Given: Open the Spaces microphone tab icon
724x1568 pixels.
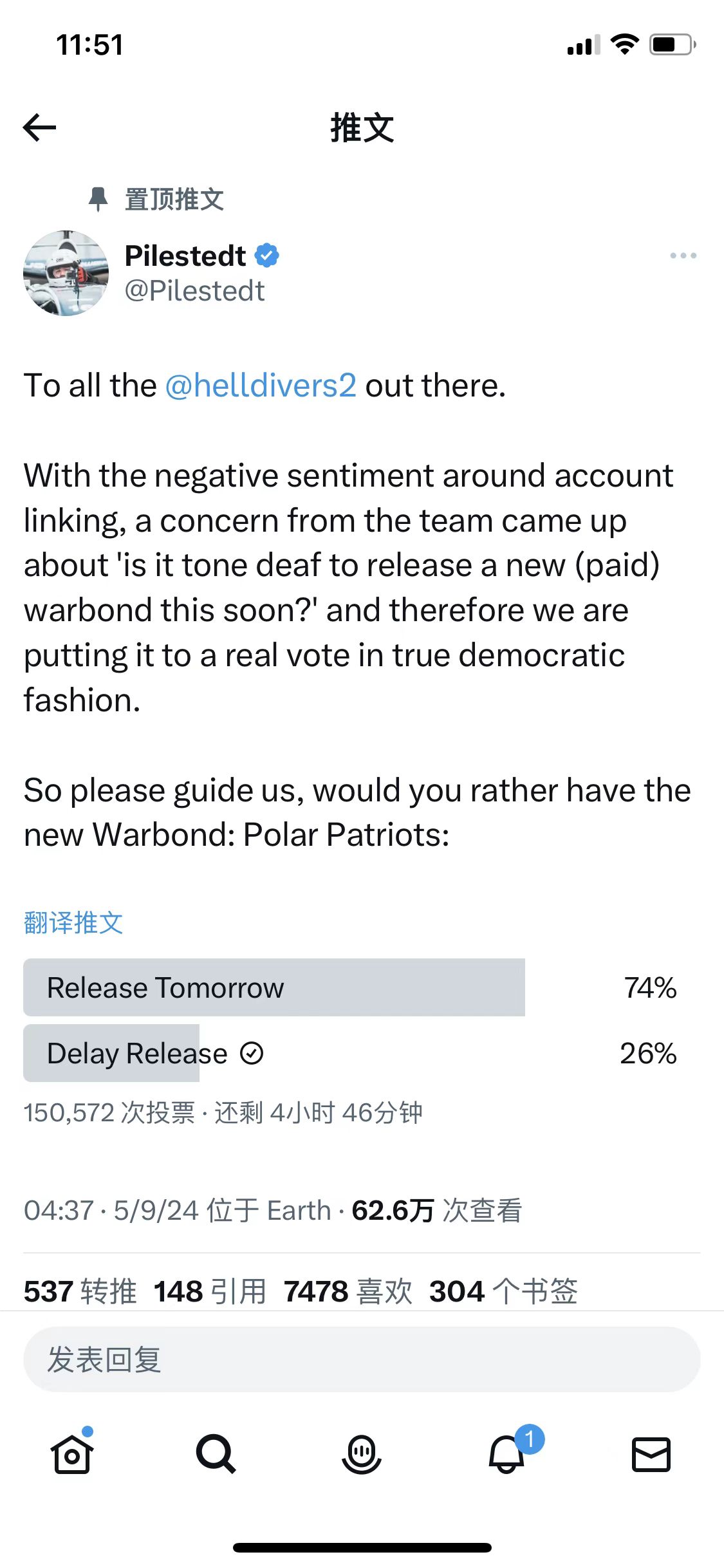Looking at the screenshot, I should 362,1454.
